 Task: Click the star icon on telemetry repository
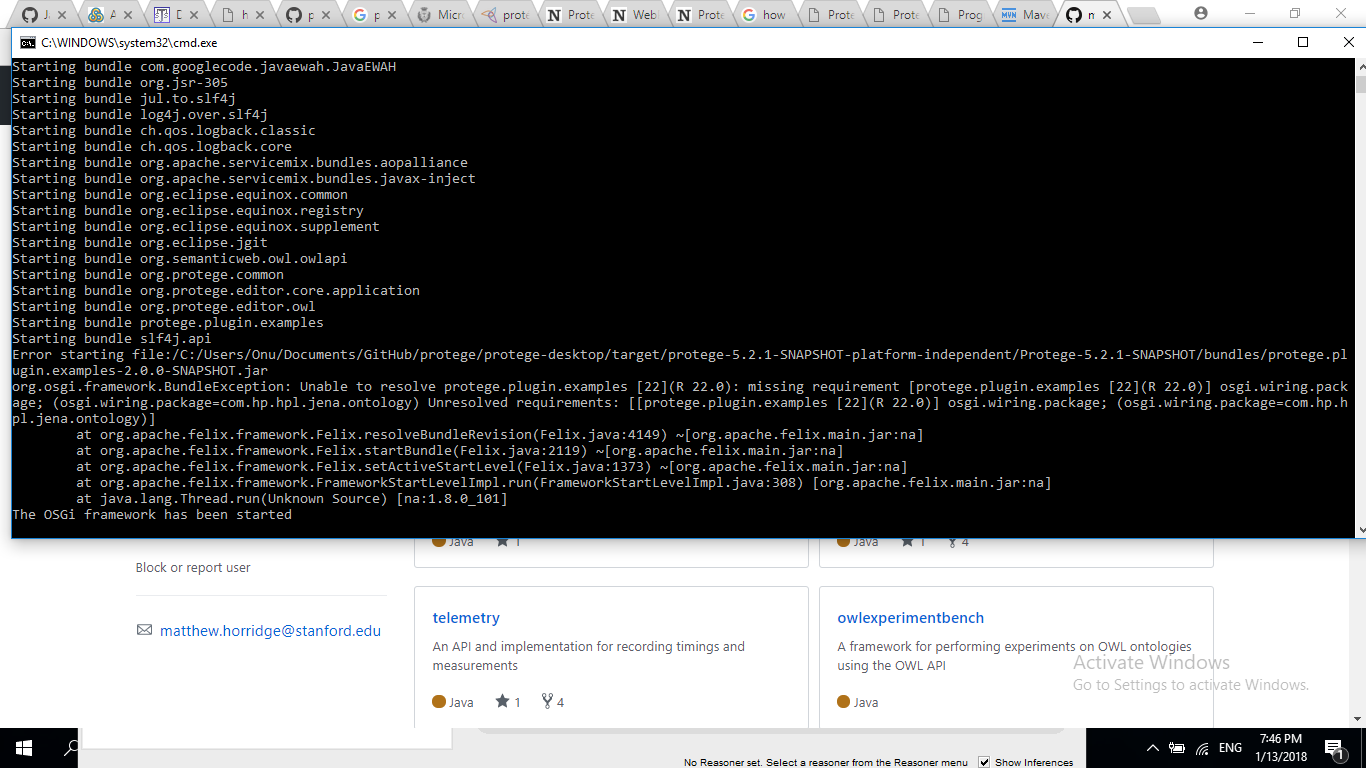(502, 701)
